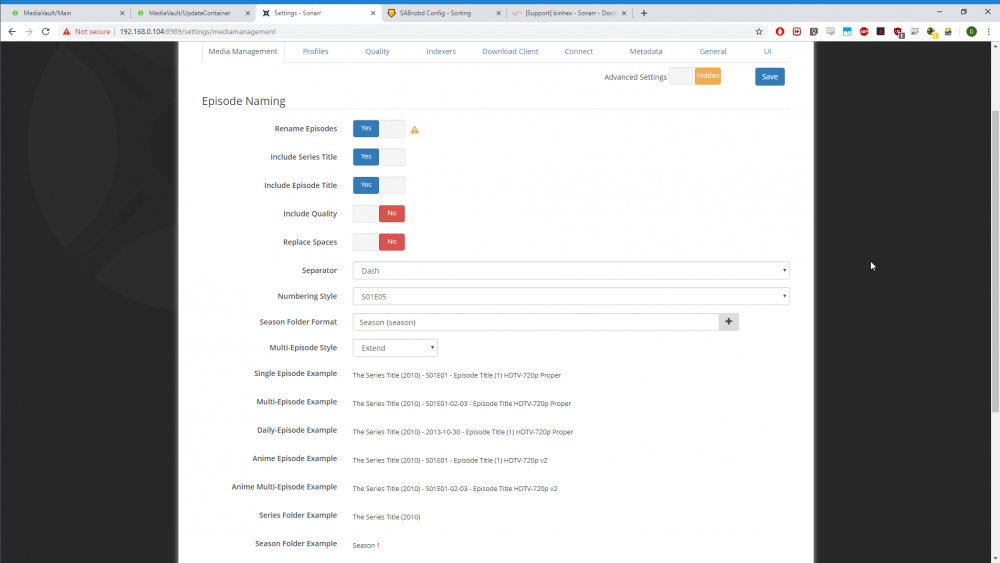Click the plus button beside Season Folder Format

pyautogui.click(x=728, y=322)
